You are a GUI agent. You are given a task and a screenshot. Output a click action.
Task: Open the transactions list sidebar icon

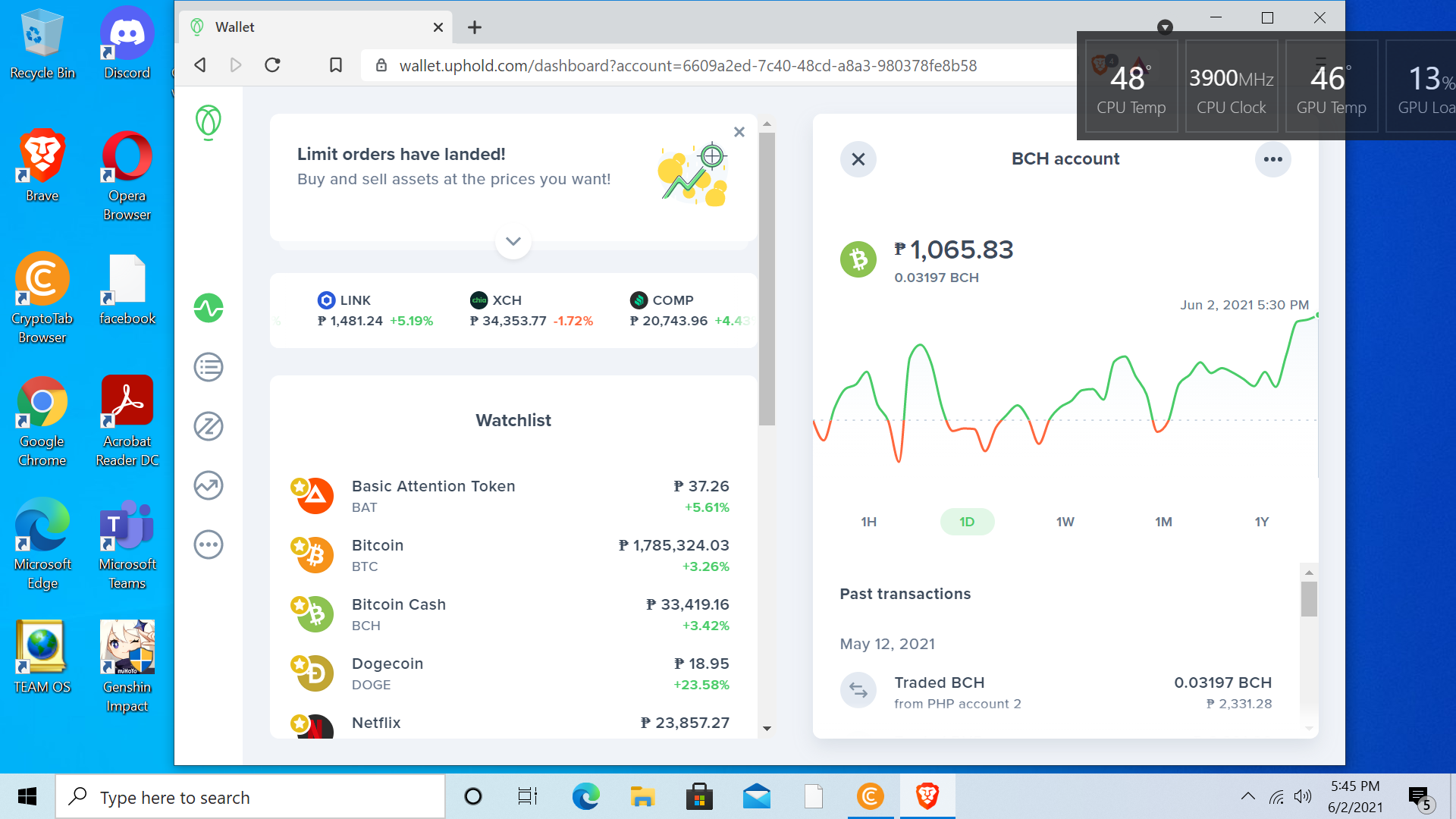click(209, 368)
